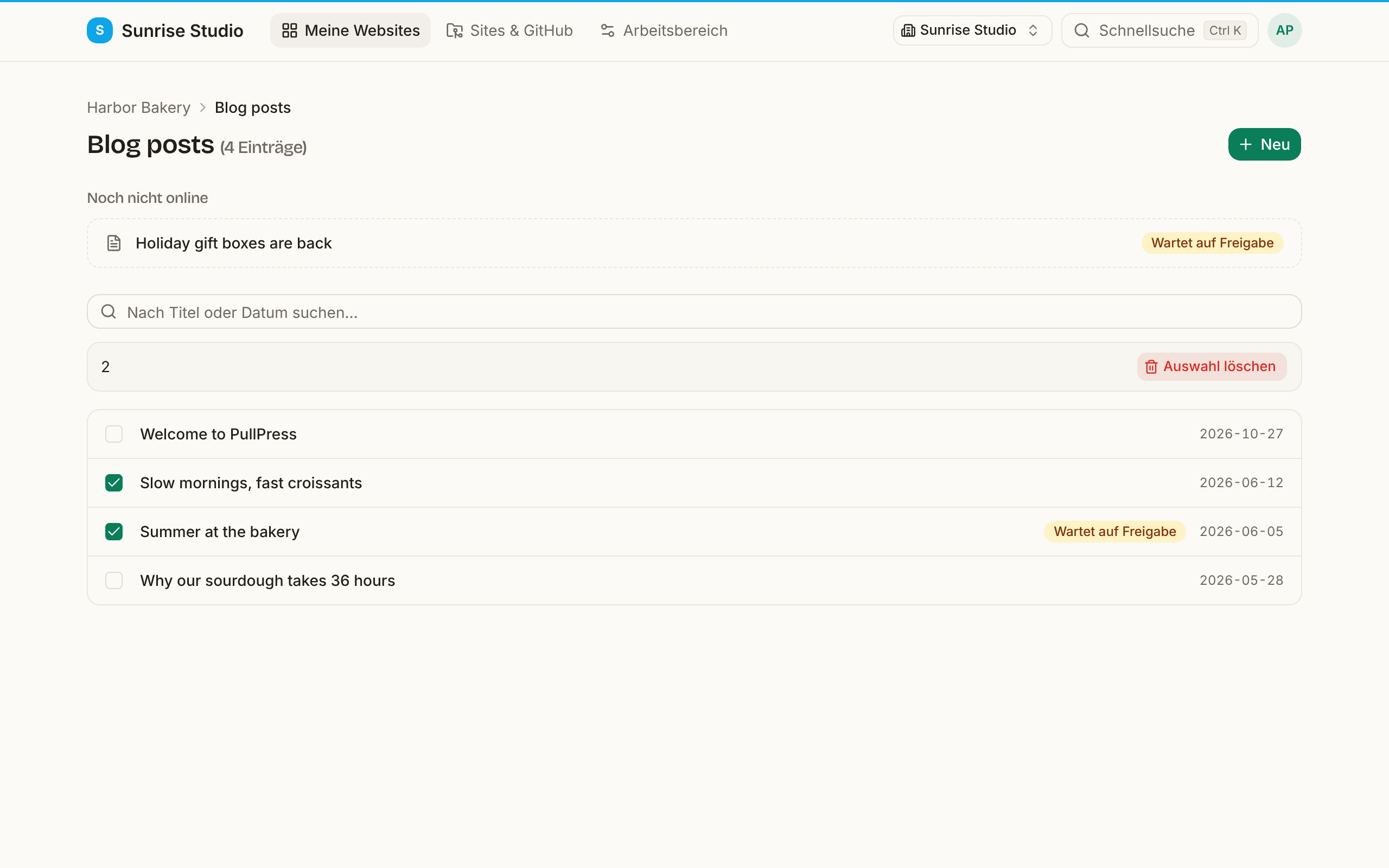Switch to Sites & GitHub tab
1389x868 pixels.
click(x=509, y=30)
